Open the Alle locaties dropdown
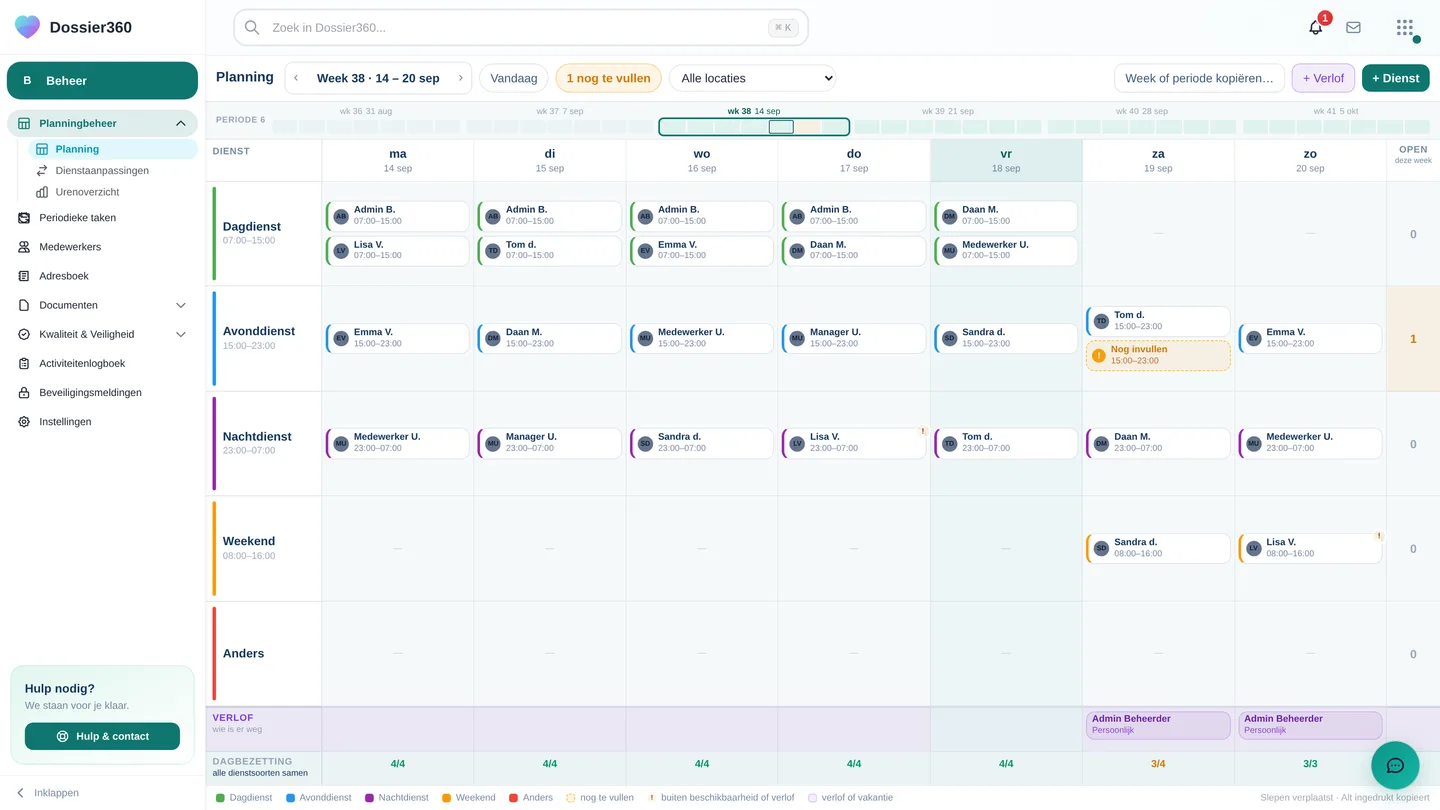 click(x=752, y=78)
